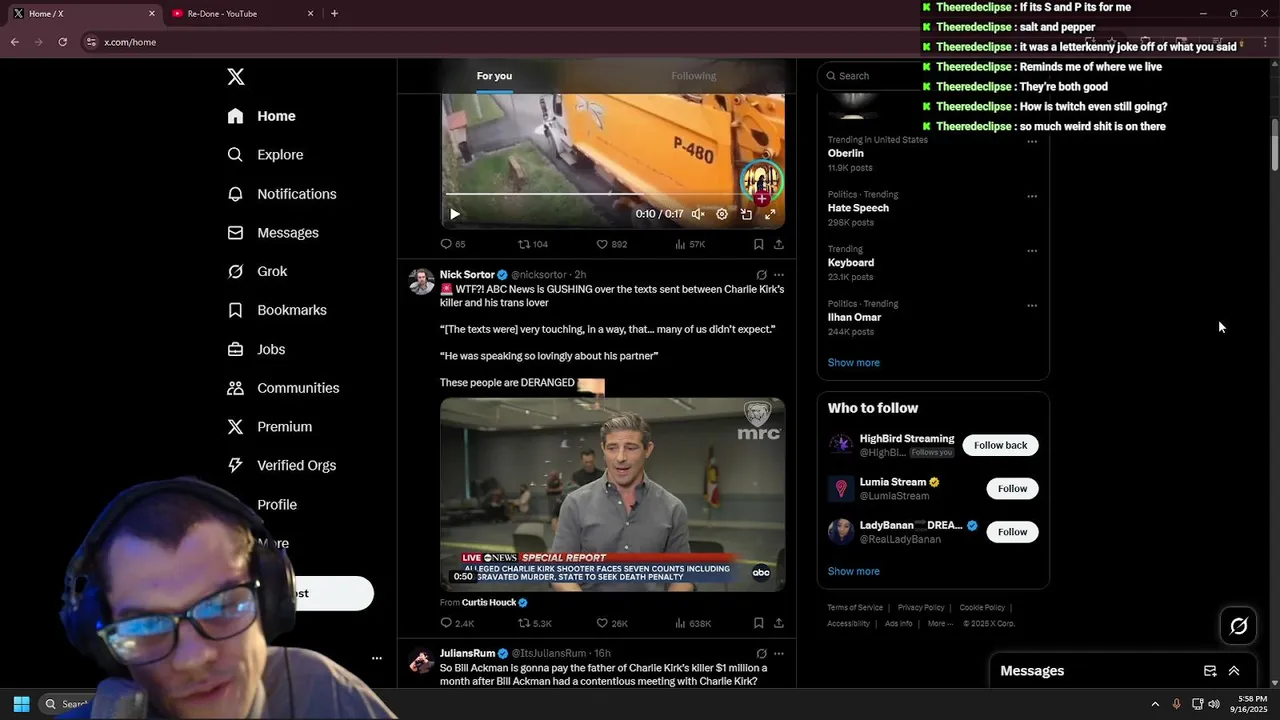
Task: Click the X logo in sidebar
Action: pyautogui.click(x=235, y=77)
